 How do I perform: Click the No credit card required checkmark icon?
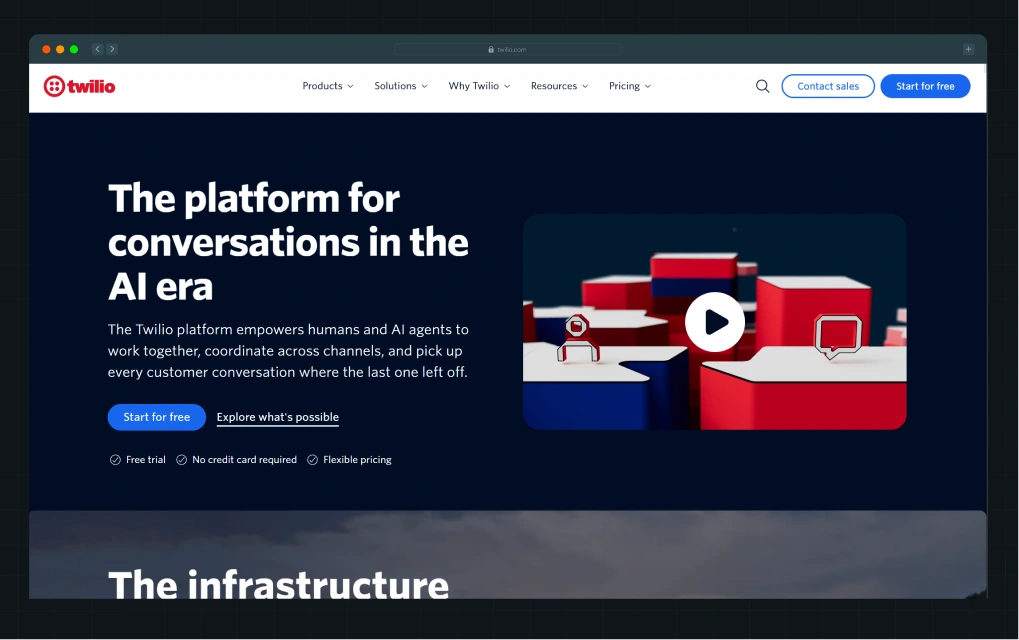point(181,459)
